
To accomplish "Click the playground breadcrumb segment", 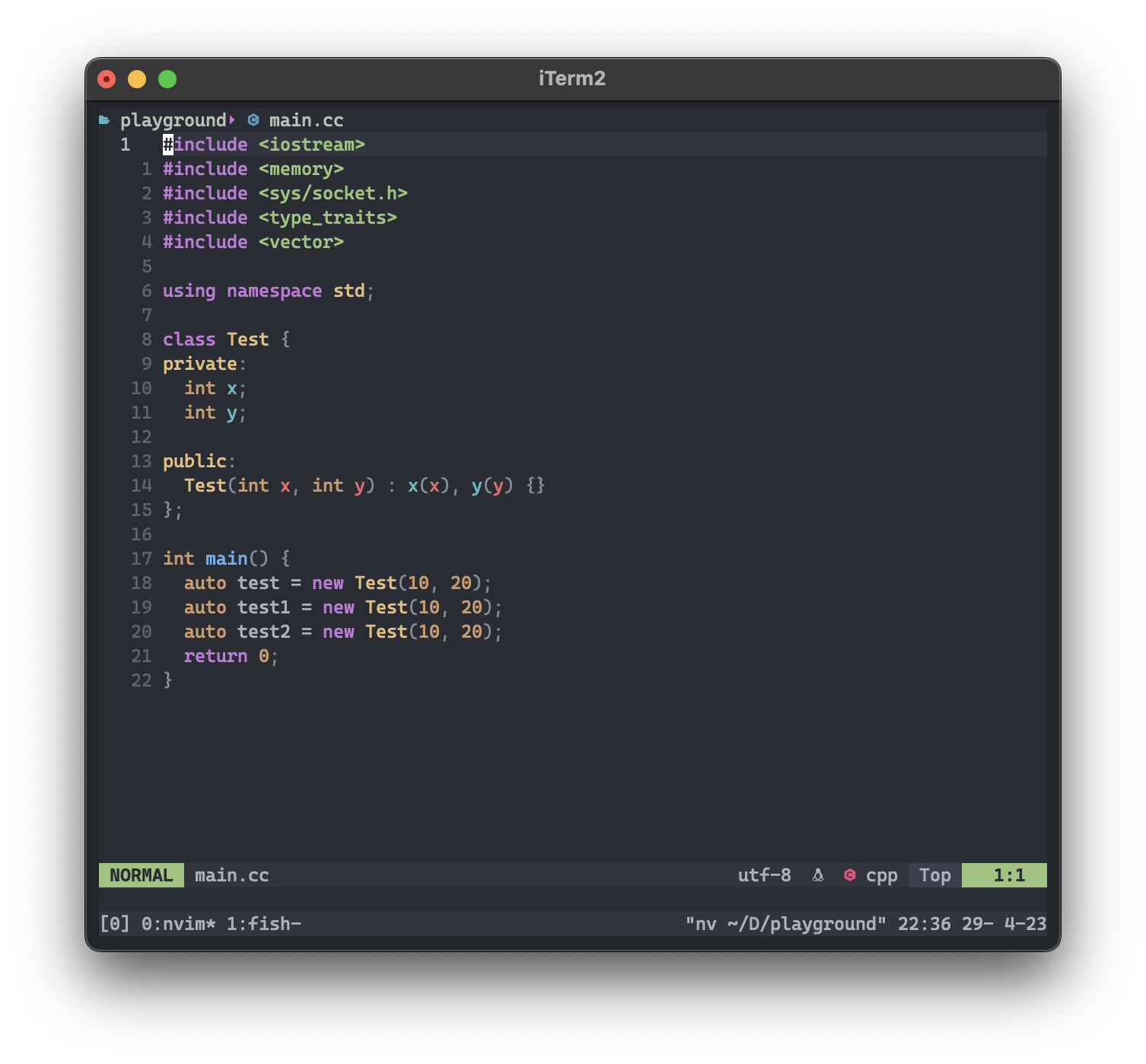I will click(173, 120).
